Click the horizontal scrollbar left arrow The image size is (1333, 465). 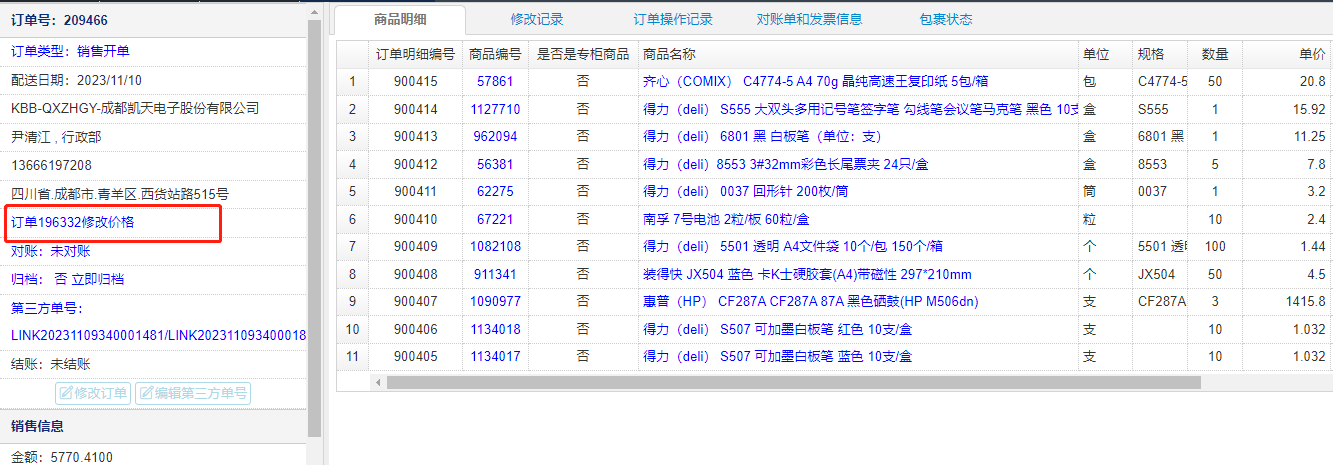378,382
